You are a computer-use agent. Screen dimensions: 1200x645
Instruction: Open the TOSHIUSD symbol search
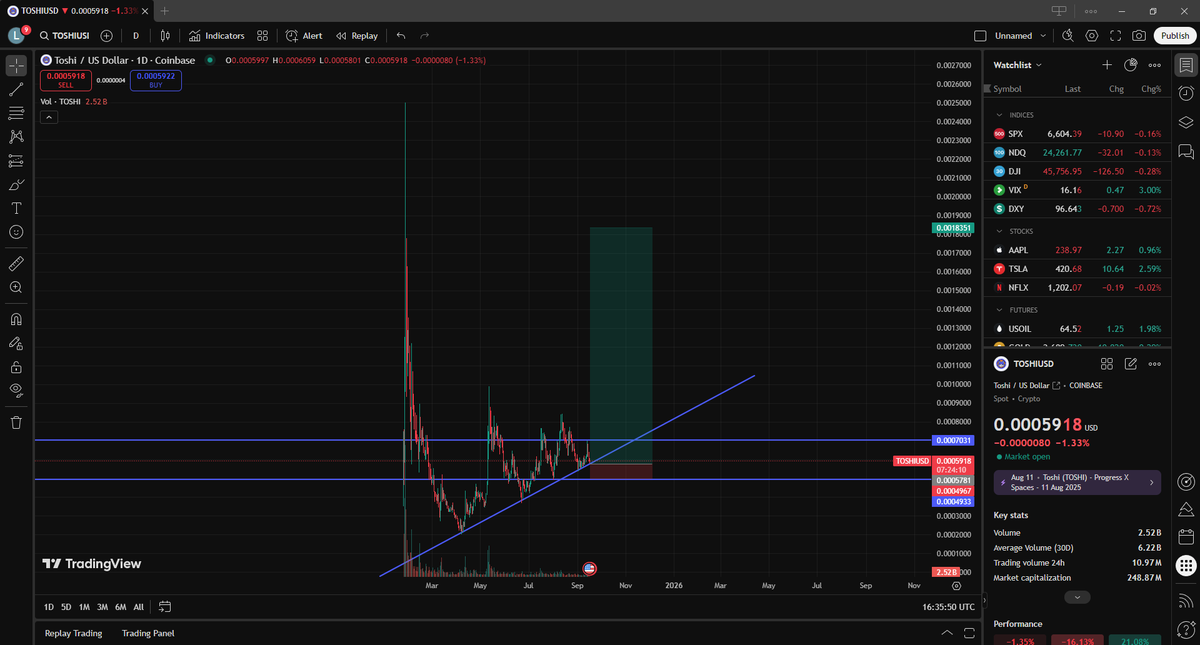pos(66,35)
